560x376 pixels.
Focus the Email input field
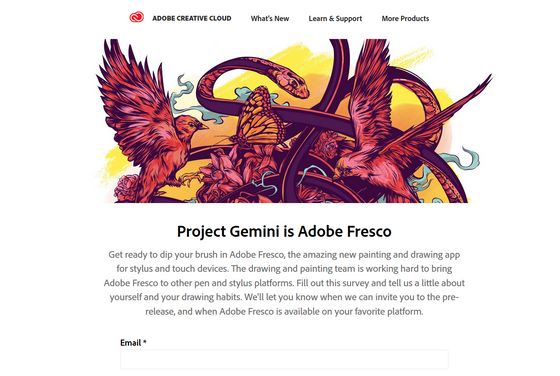pyautogui.click(x=284, y=359)
